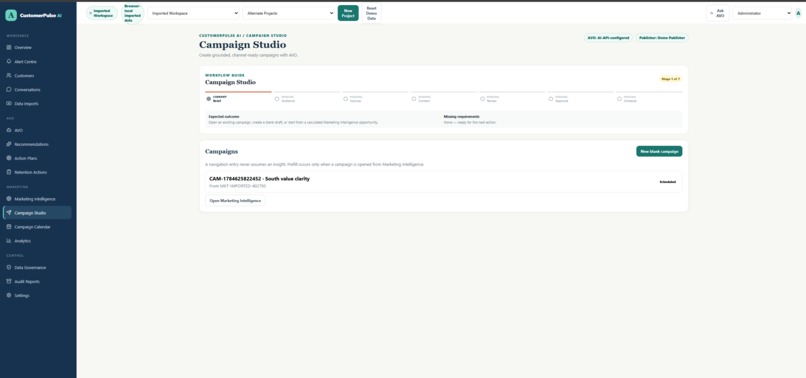The image size is (806, 378).
Task: Click the Reset Demo Data button
Action: pos(371,13)
